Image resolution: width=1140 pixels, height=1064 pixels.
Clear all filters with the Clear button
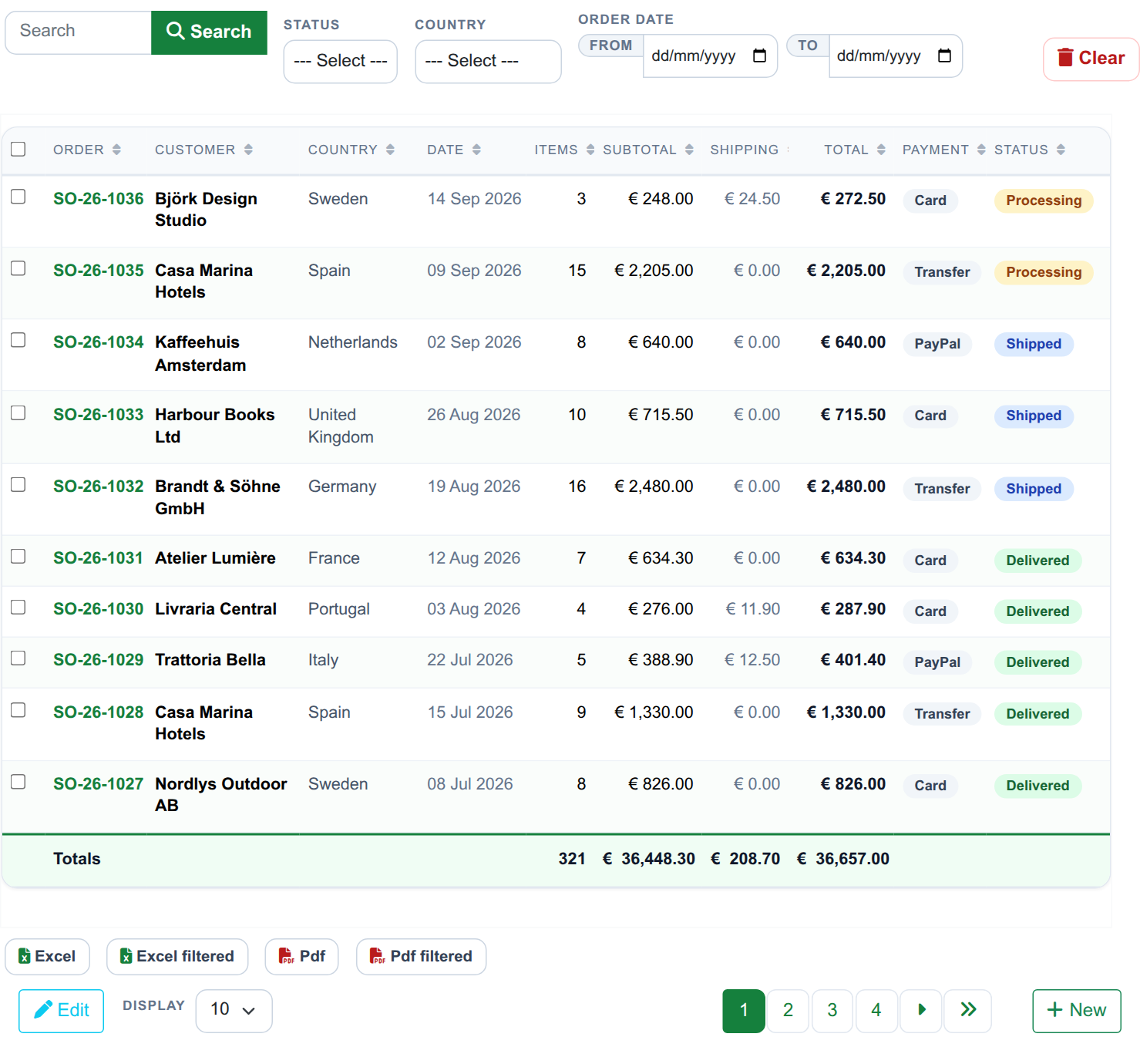(1091, 59)
